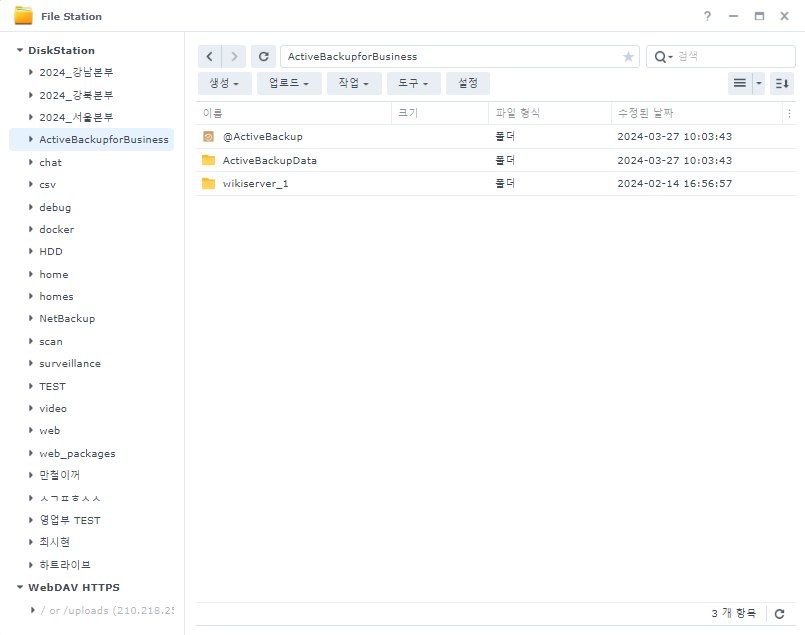Image resolution: width=805 pixels, height=635 pixels.
Task: Sort by the 크기 column header
Action: coord(440,113)
